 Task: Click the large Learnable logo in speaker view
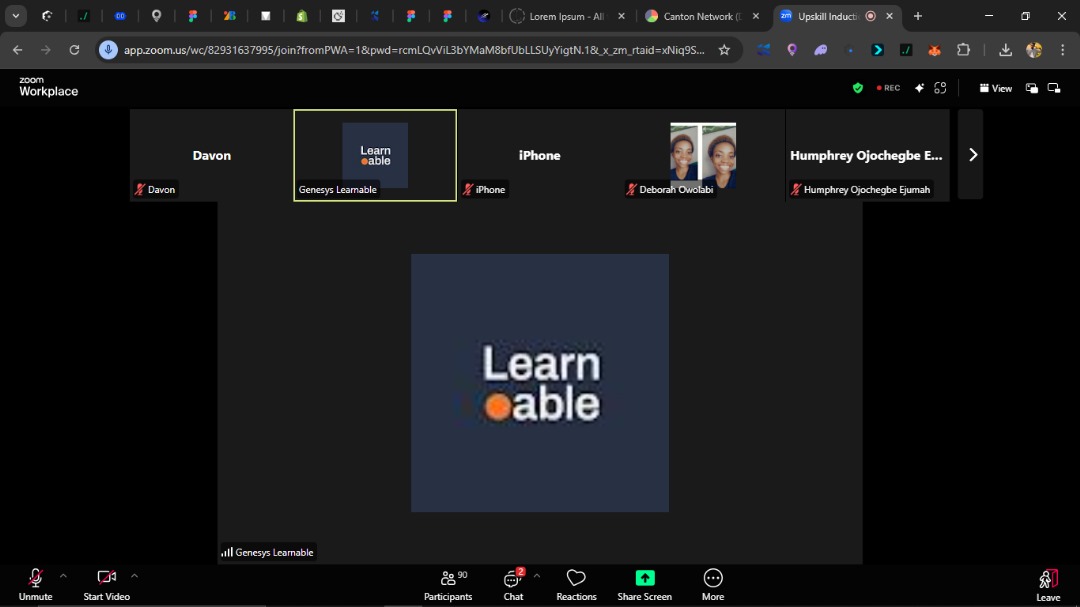click(x=540, y=382)
